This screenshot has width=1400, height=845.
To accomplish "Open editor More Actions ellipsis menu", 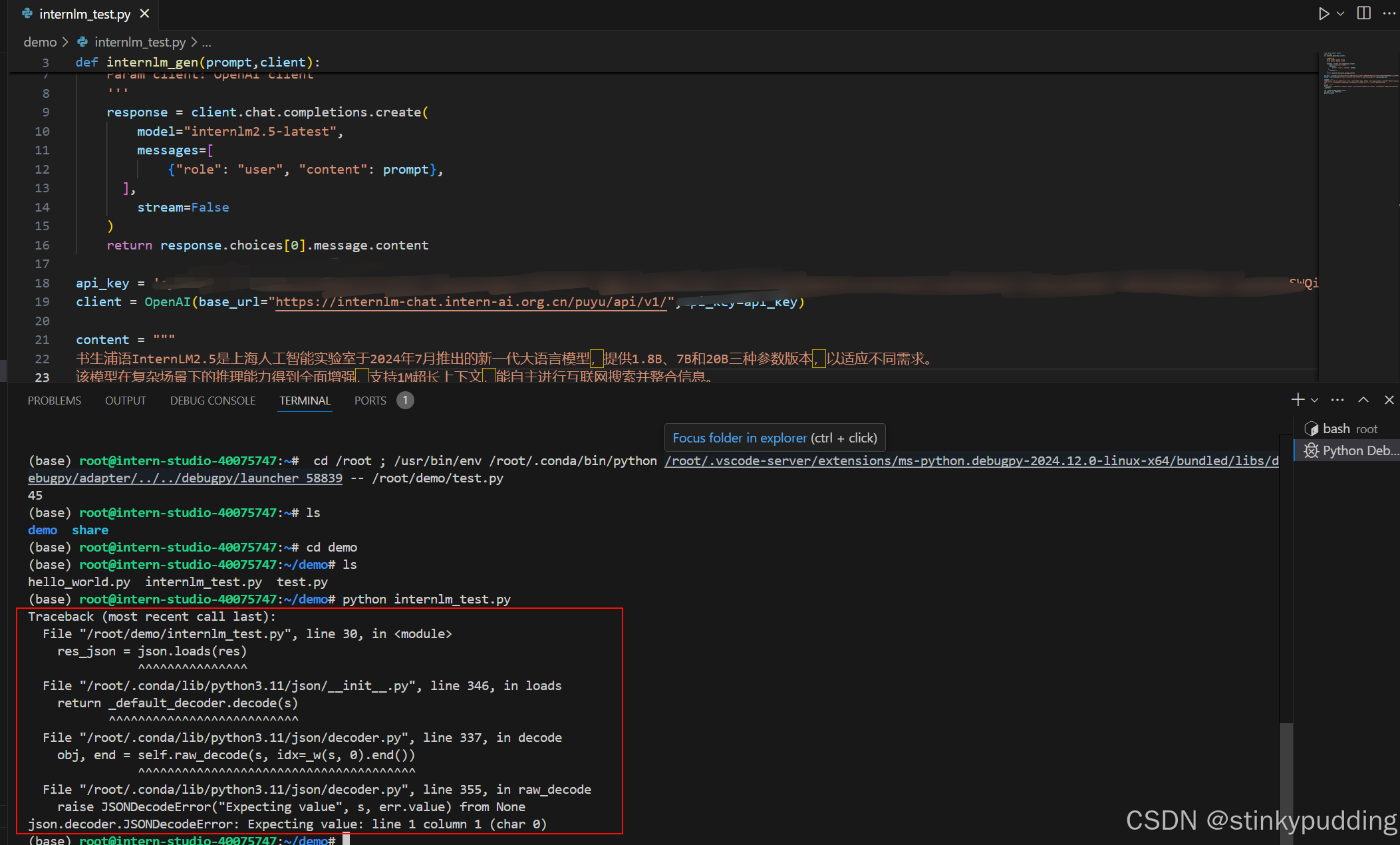I will [1389, 13].
